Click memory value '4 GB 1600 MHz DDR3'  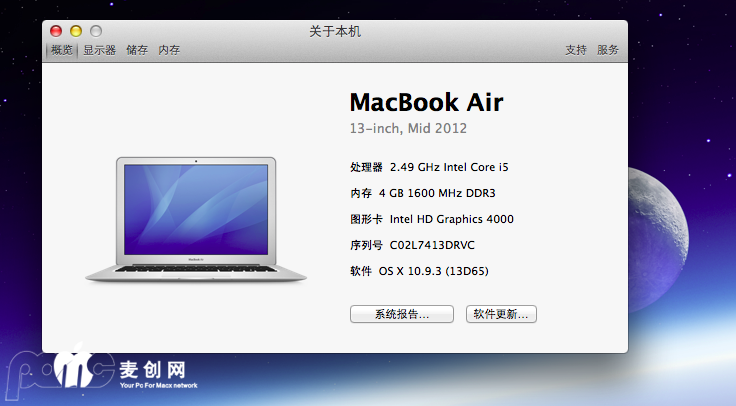[x=437, y=193]
